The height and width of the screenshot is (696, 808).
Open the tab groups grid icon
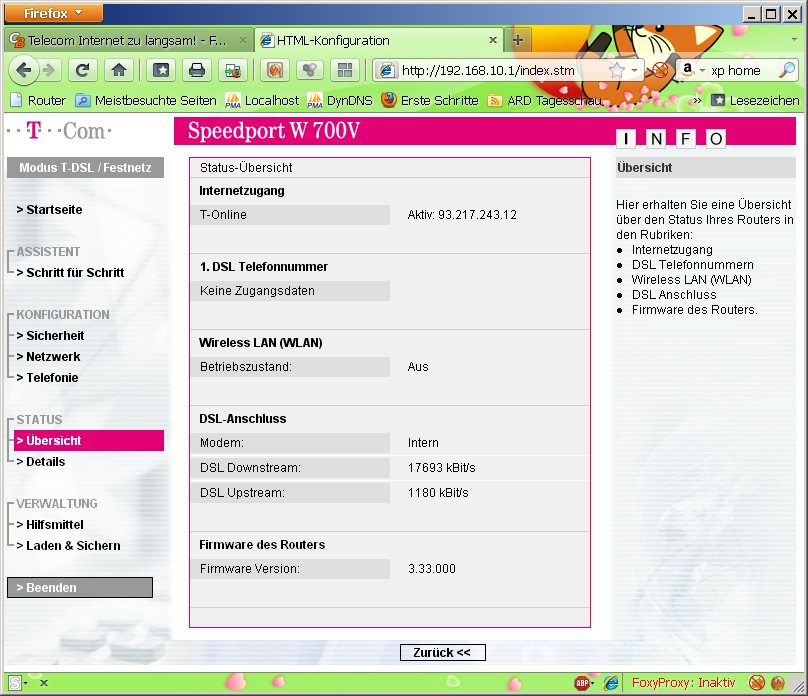pos(345,70)
